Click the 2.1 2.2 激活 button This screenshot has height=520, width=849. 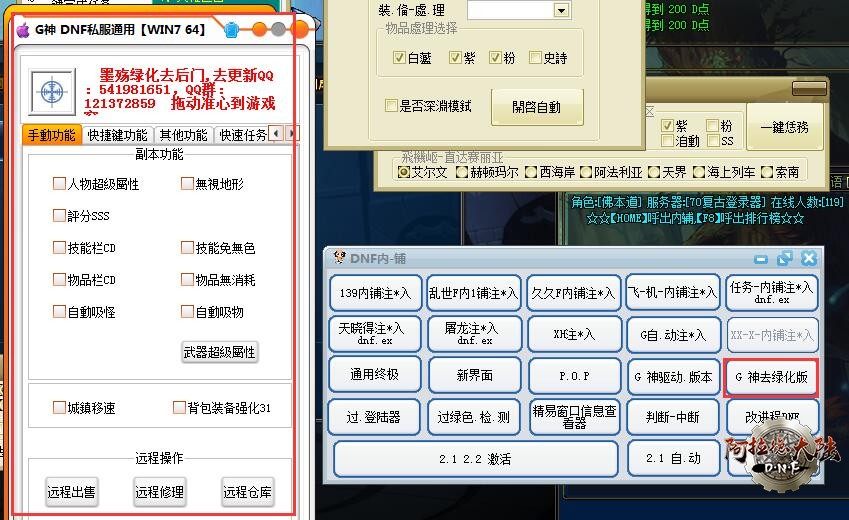(x=475, y=459)
